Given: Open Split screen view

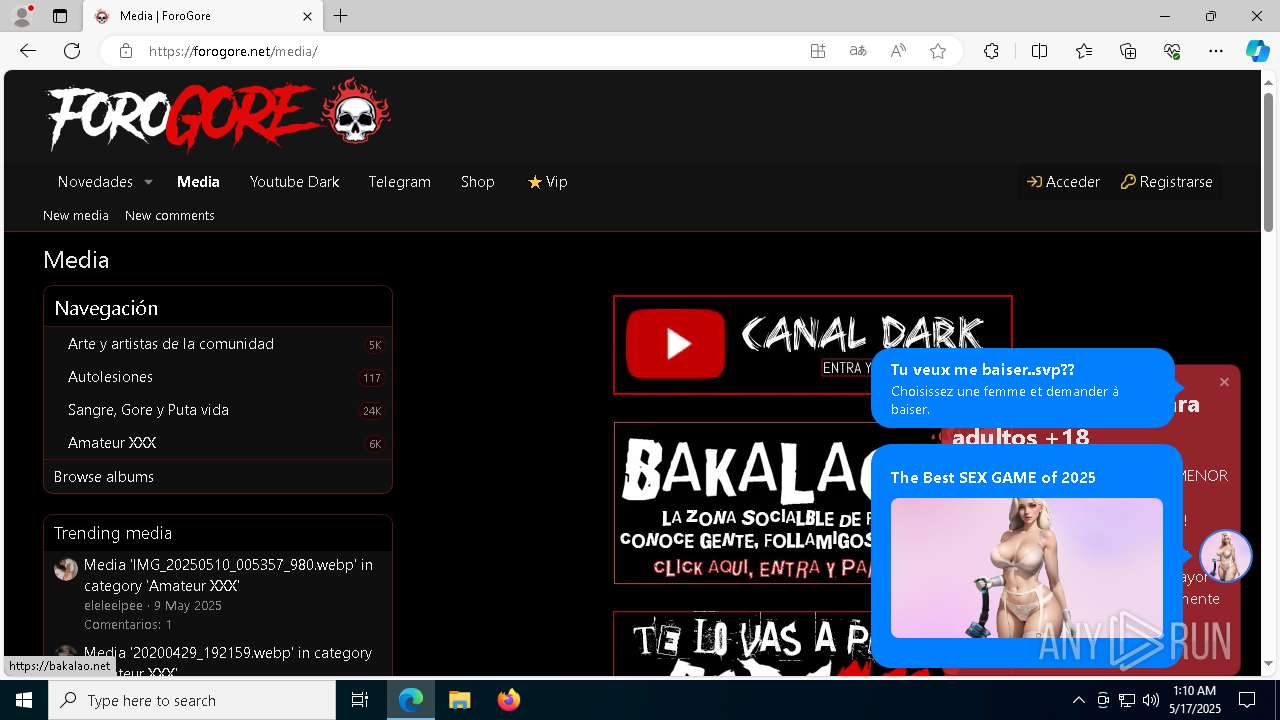Looking at the screenshot, I should pyautogui.click(x=1039, y=51).
